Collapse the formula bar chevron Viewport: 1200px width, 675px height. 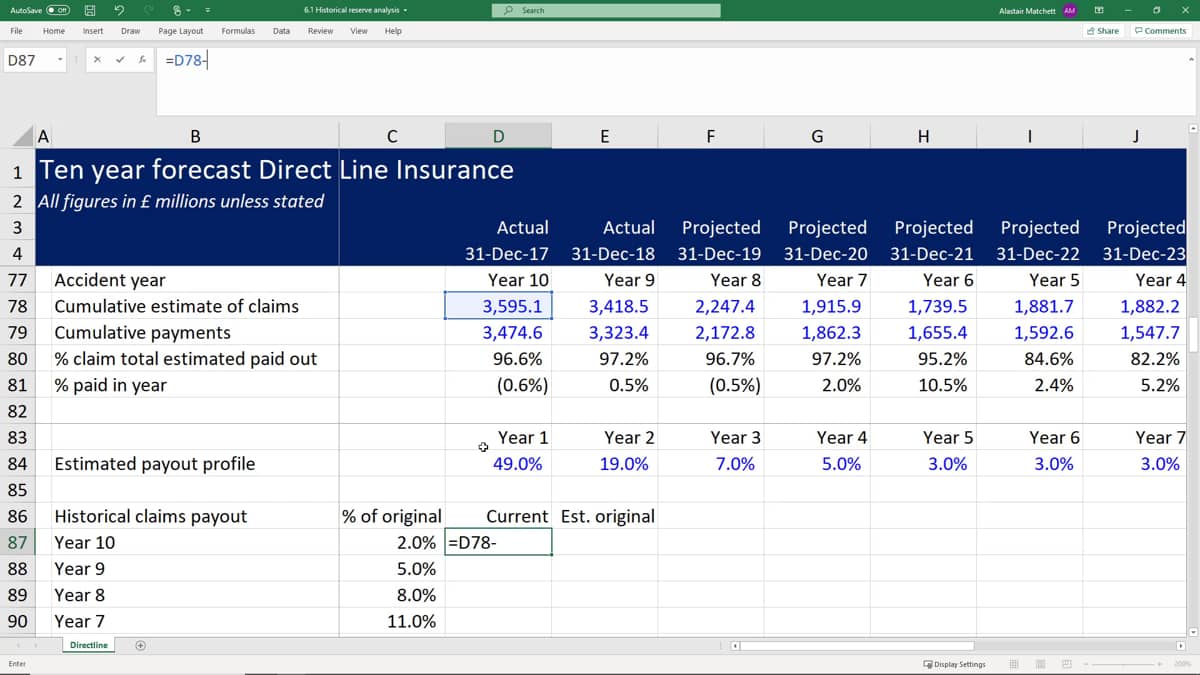(x=1191, y=59)
